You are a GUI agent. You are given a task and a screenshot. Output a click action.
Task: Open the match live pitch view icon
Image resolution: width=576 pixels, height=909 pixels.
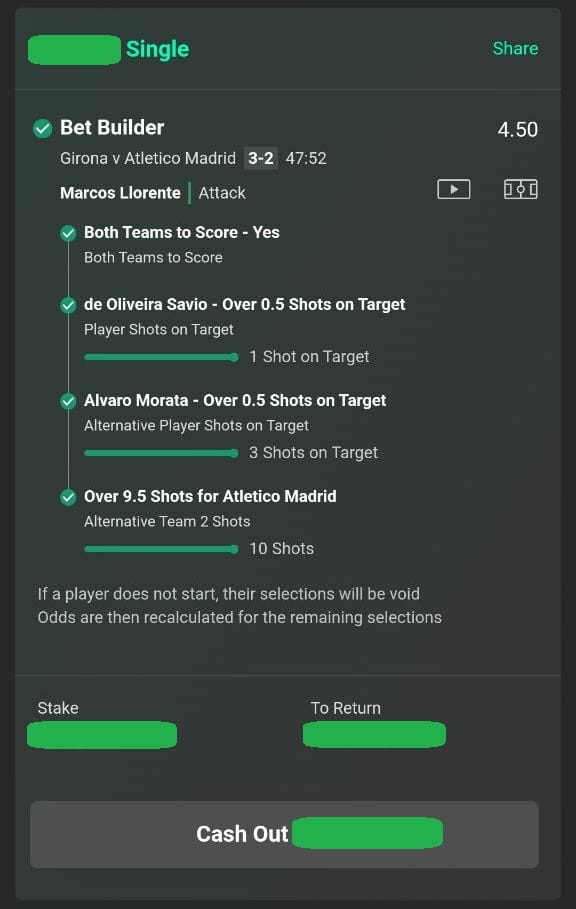tap(520, 190)
